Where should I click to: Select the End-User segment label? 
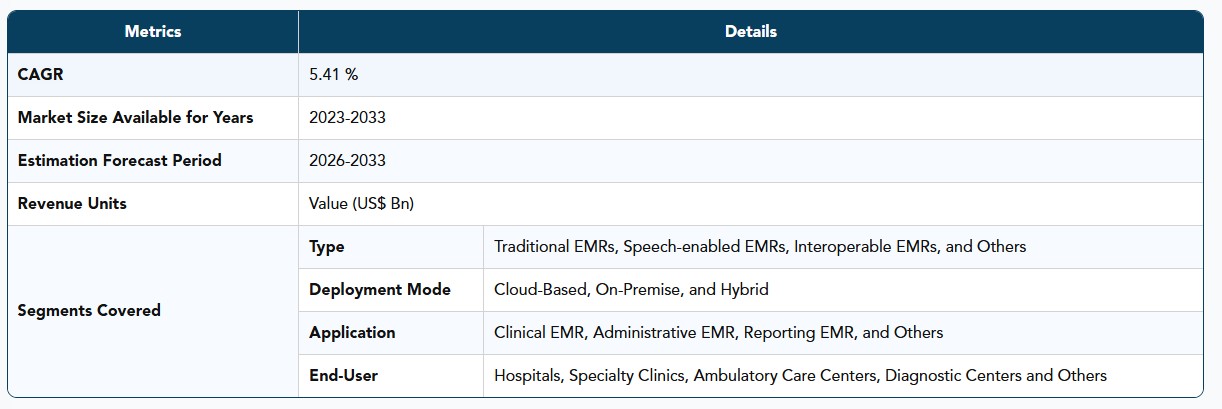(343, 375)
